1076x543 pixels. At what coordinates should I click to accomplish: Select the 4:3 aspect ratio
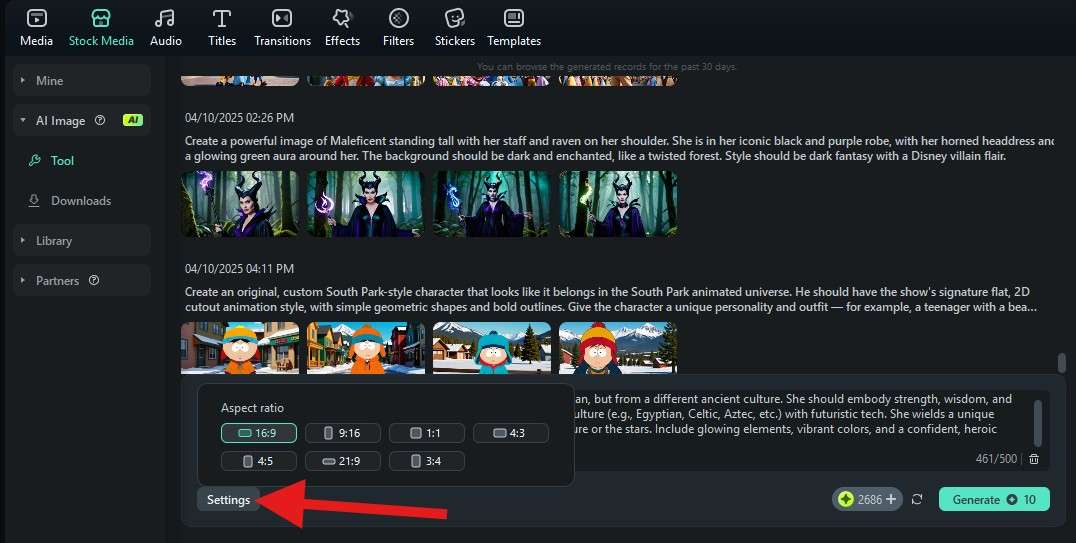(x=511, y=433)
